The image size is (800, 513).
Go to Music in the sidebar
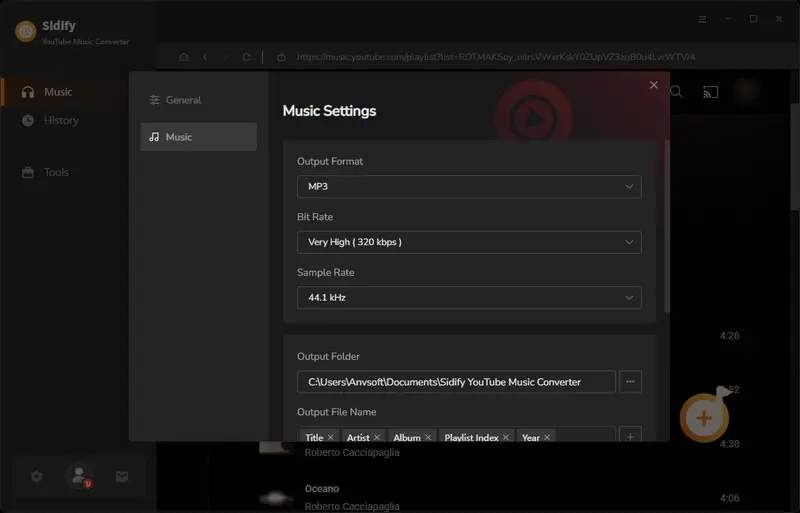click(x=57, y=92)
